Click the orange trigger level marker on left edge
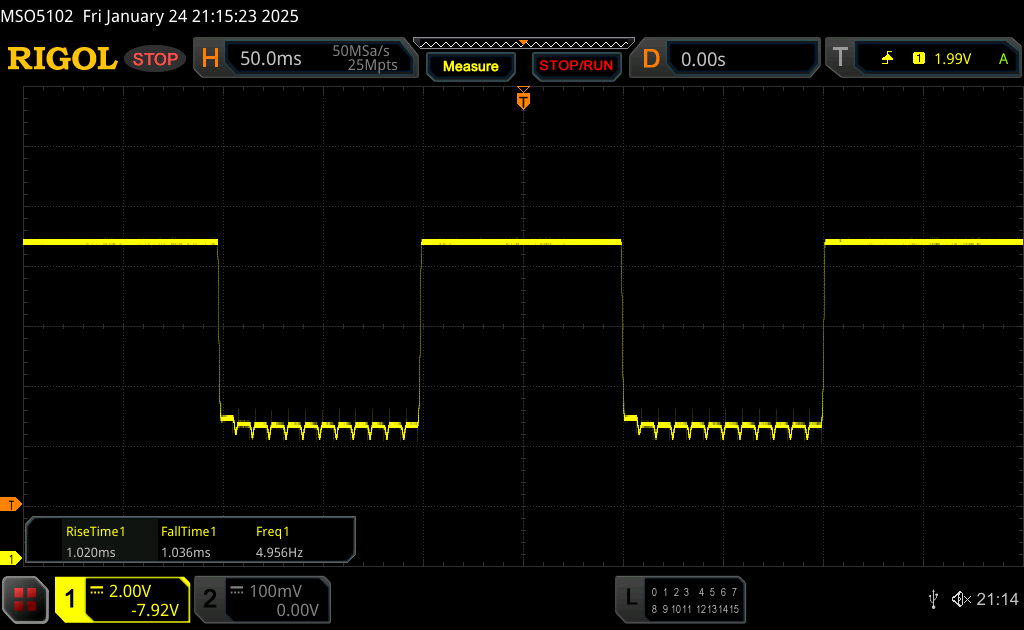 (10, 504)
